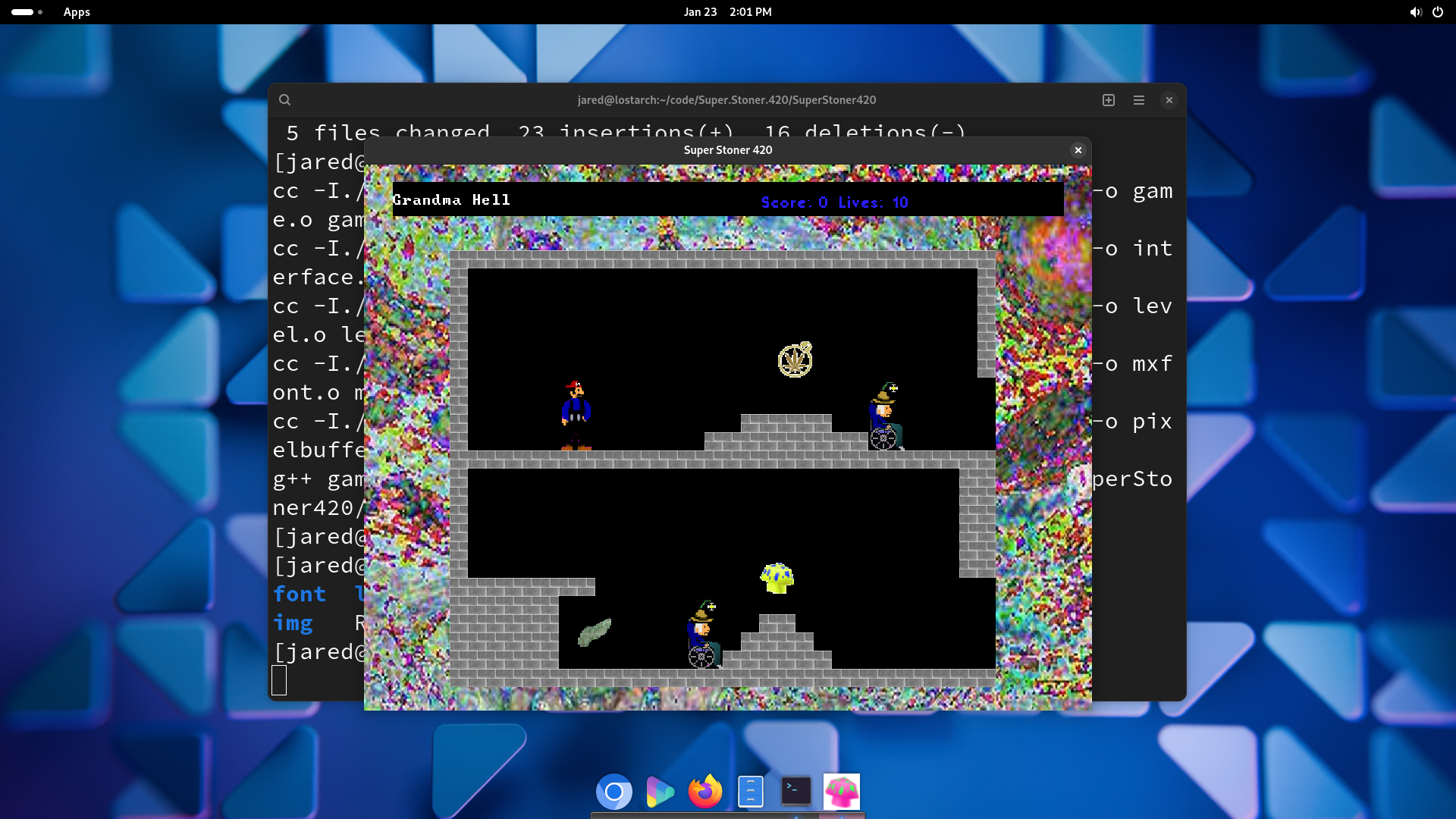Click the "-o int" text in the terminal
Viewport: 1456px width, 819px height.
pos(1132,249)
